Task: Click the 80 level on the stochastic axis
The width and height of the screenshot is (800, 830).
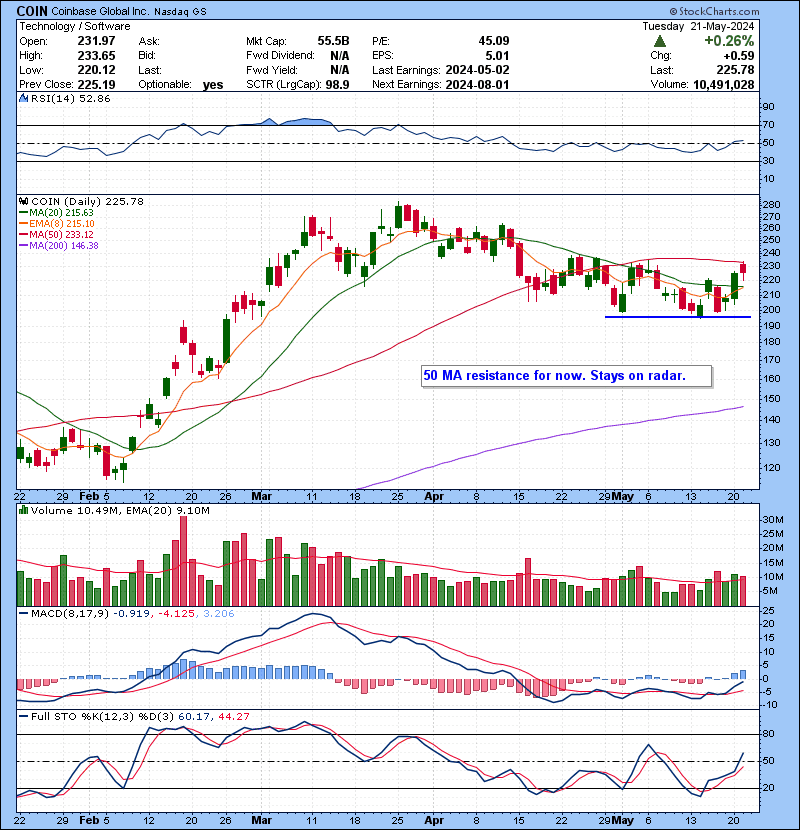Action: pos(769,734)
